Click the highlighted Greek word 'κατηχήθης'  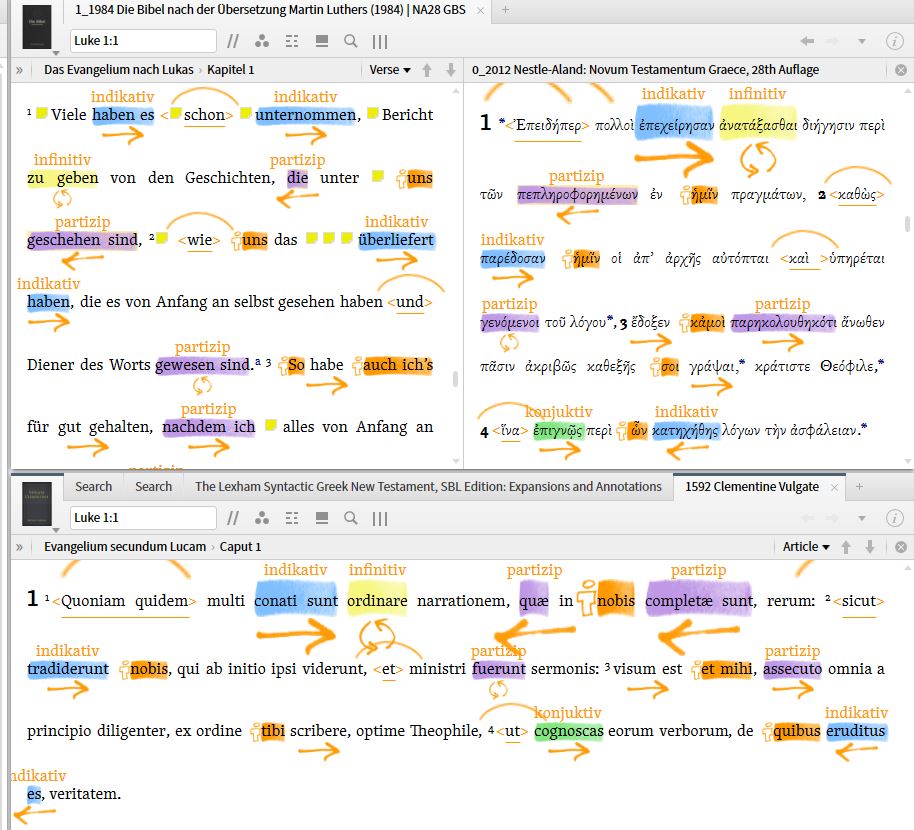coord(685,431)
